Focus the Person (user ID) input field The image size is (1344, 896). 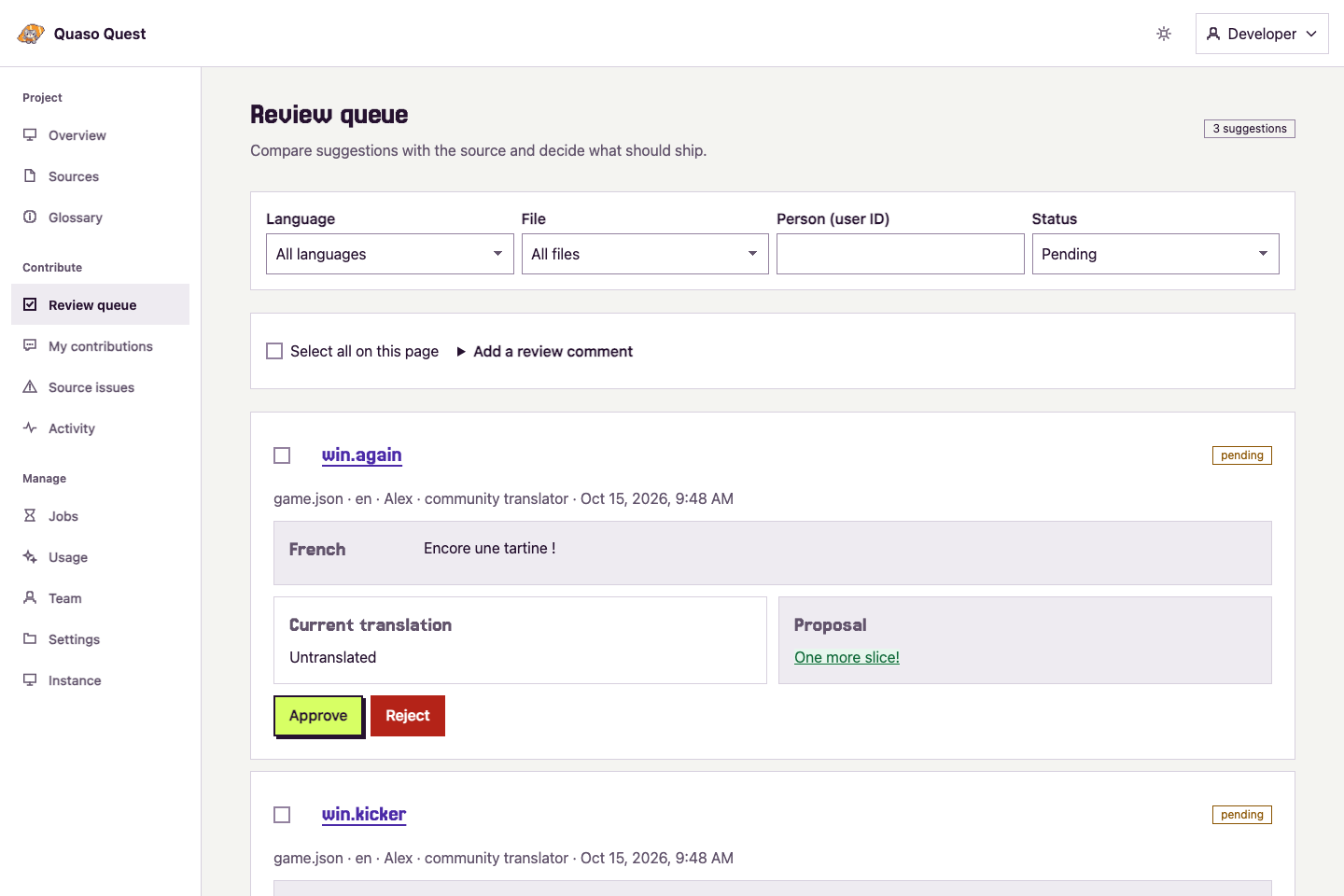[x=901, y=254]
